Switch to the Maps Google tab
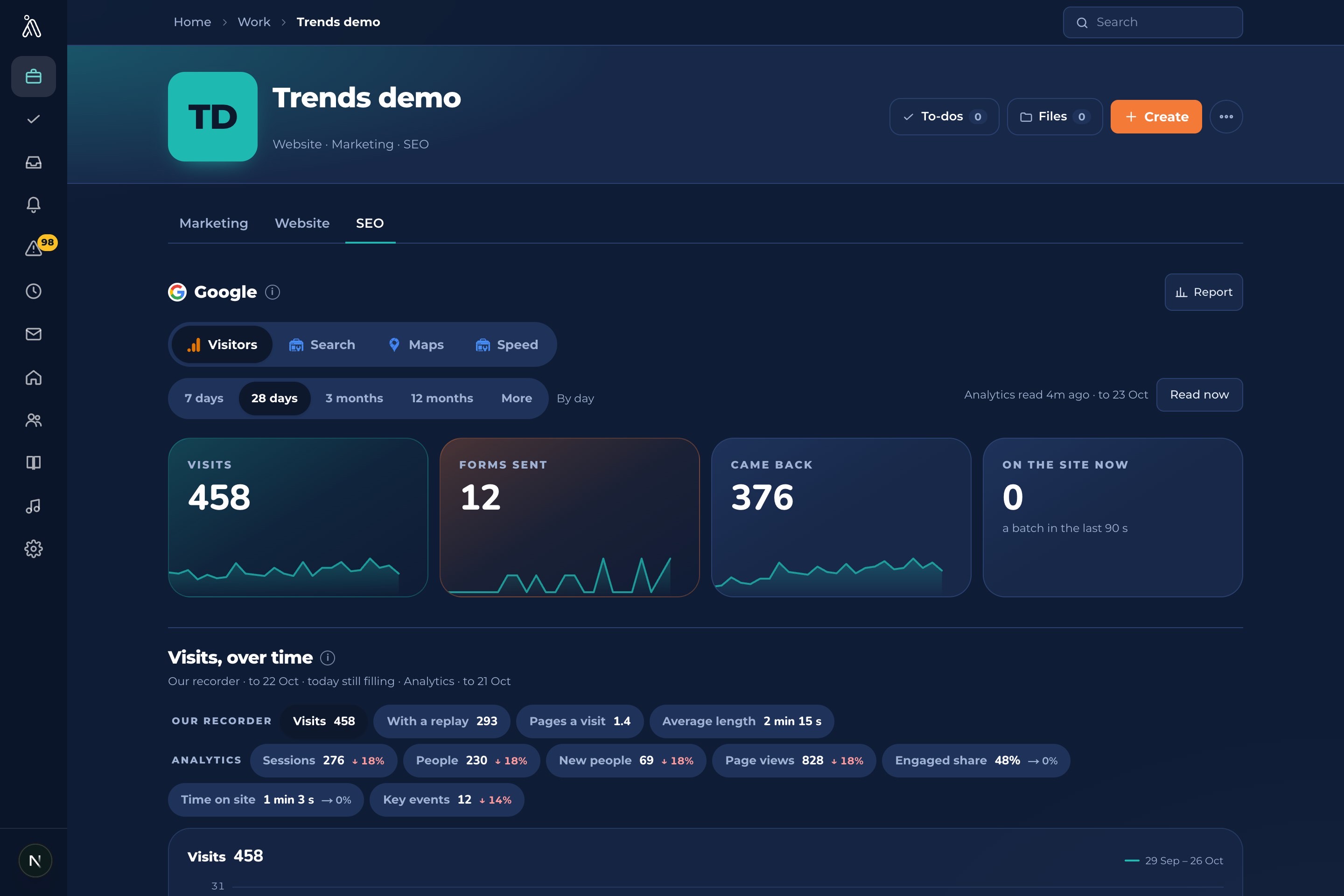This screenshot has width=1344, height=896. click(x=416, y=344)
